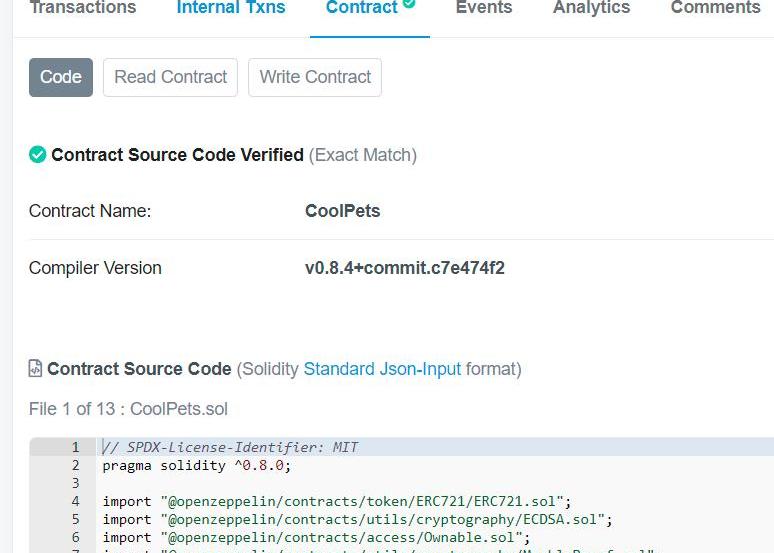Open the Read Contract section
This screenshot has height=553, width=774.
point(171,77)
